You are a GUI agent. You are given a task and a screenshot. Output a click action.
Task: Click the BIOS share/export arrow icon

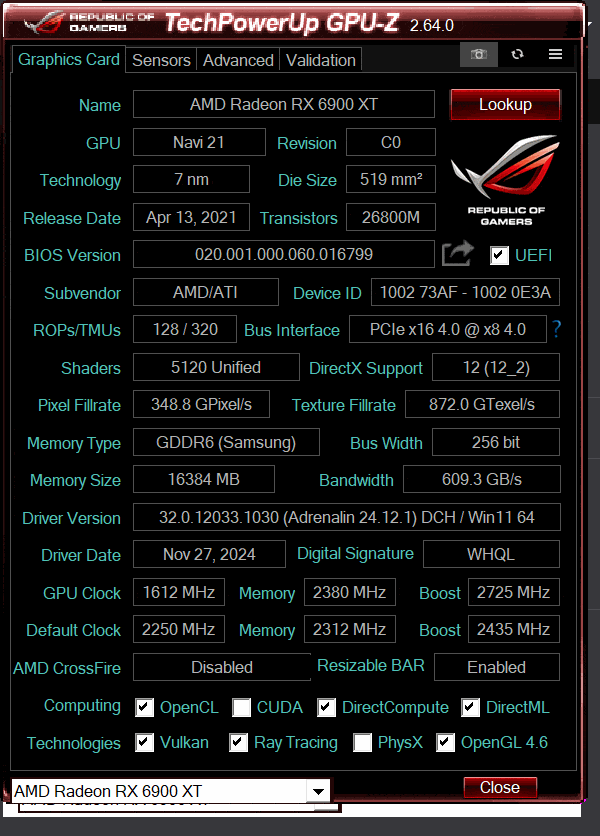click(x=458, y=253)
